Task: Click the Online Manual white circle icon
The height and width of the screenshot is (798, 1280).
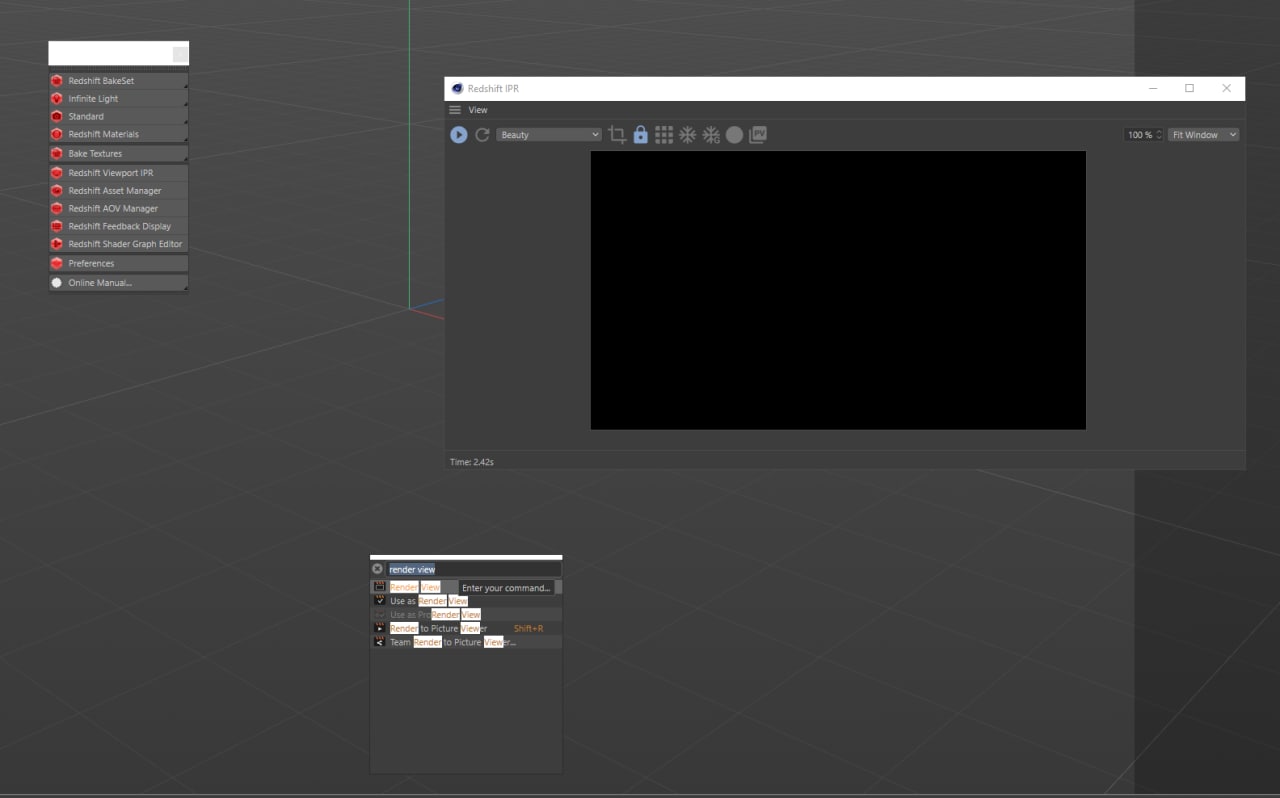Action: (57, 283)
